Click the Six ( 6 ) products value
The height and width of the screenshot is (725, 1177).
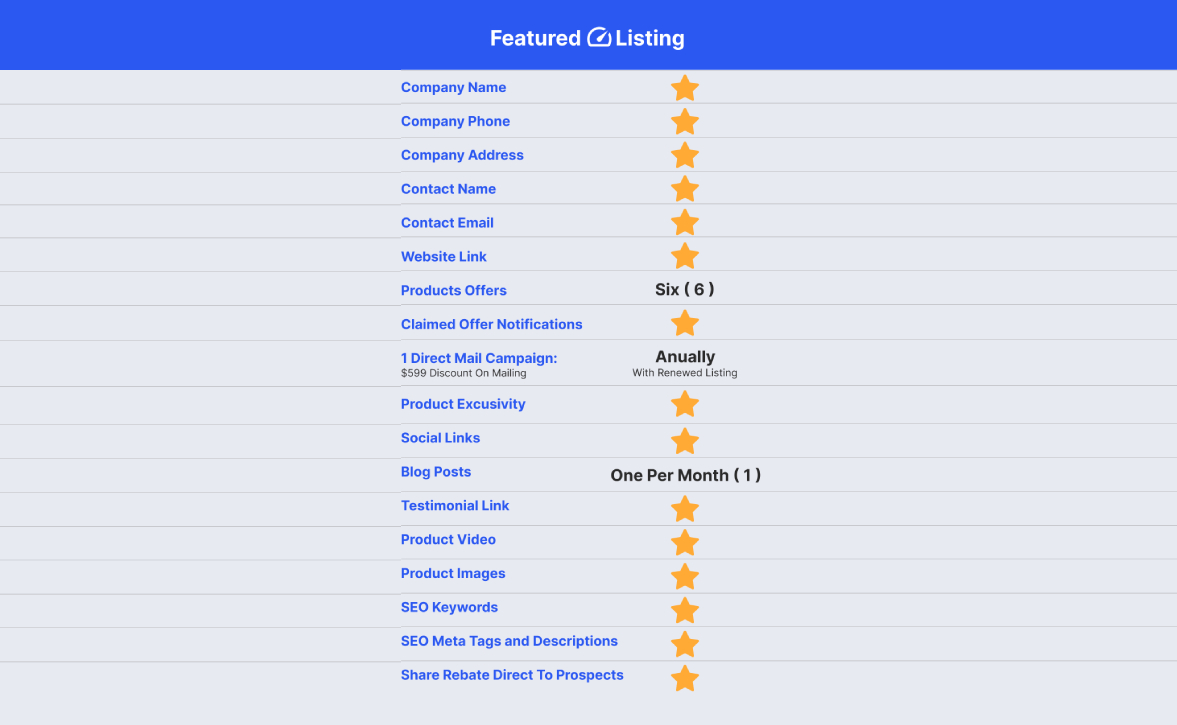pyautogui.click(x=685, y=290)
